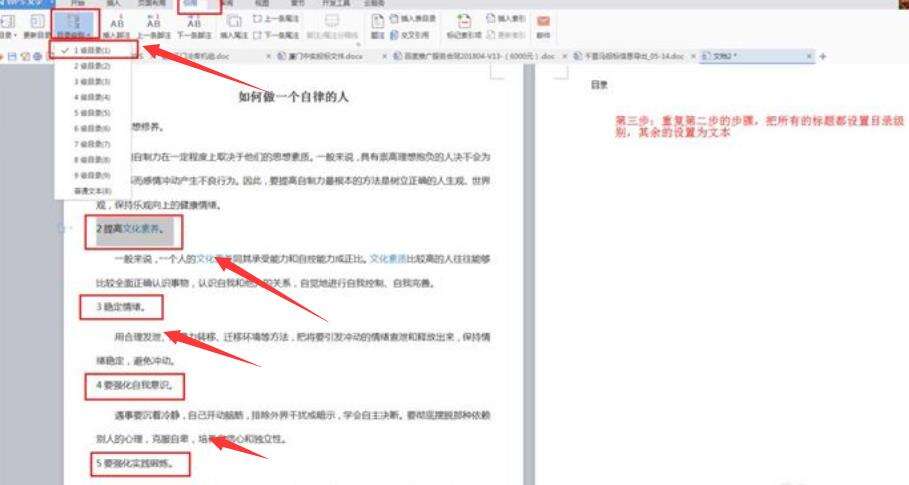Image resolution: width=909 pixels, height=485 pixels.
Task: Click the 目录 text on right page
Action: [x=599, y=85]
